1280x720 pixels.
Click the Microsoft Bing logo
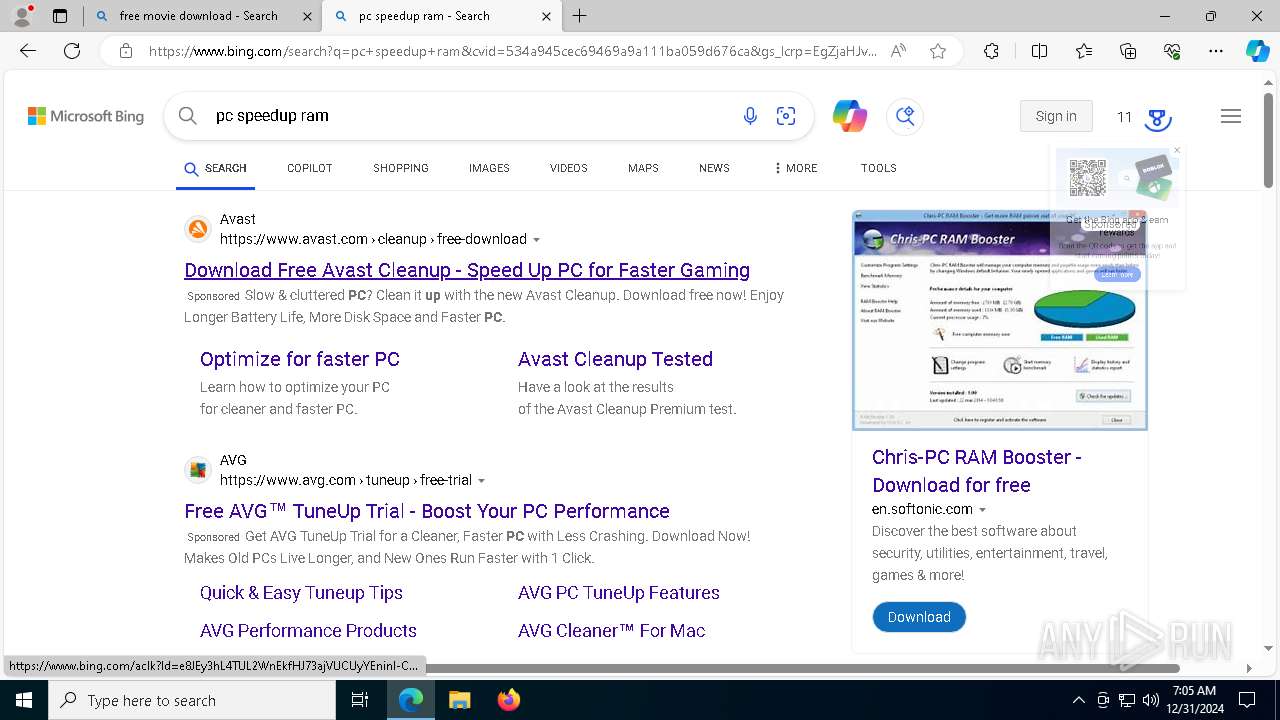coord(86,116)
